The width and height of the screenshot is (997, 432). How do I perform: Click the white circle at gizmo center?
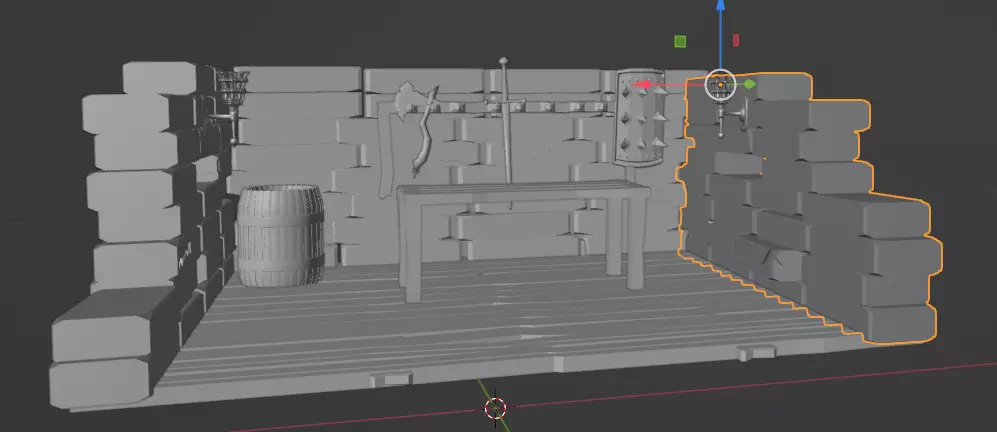720,85
